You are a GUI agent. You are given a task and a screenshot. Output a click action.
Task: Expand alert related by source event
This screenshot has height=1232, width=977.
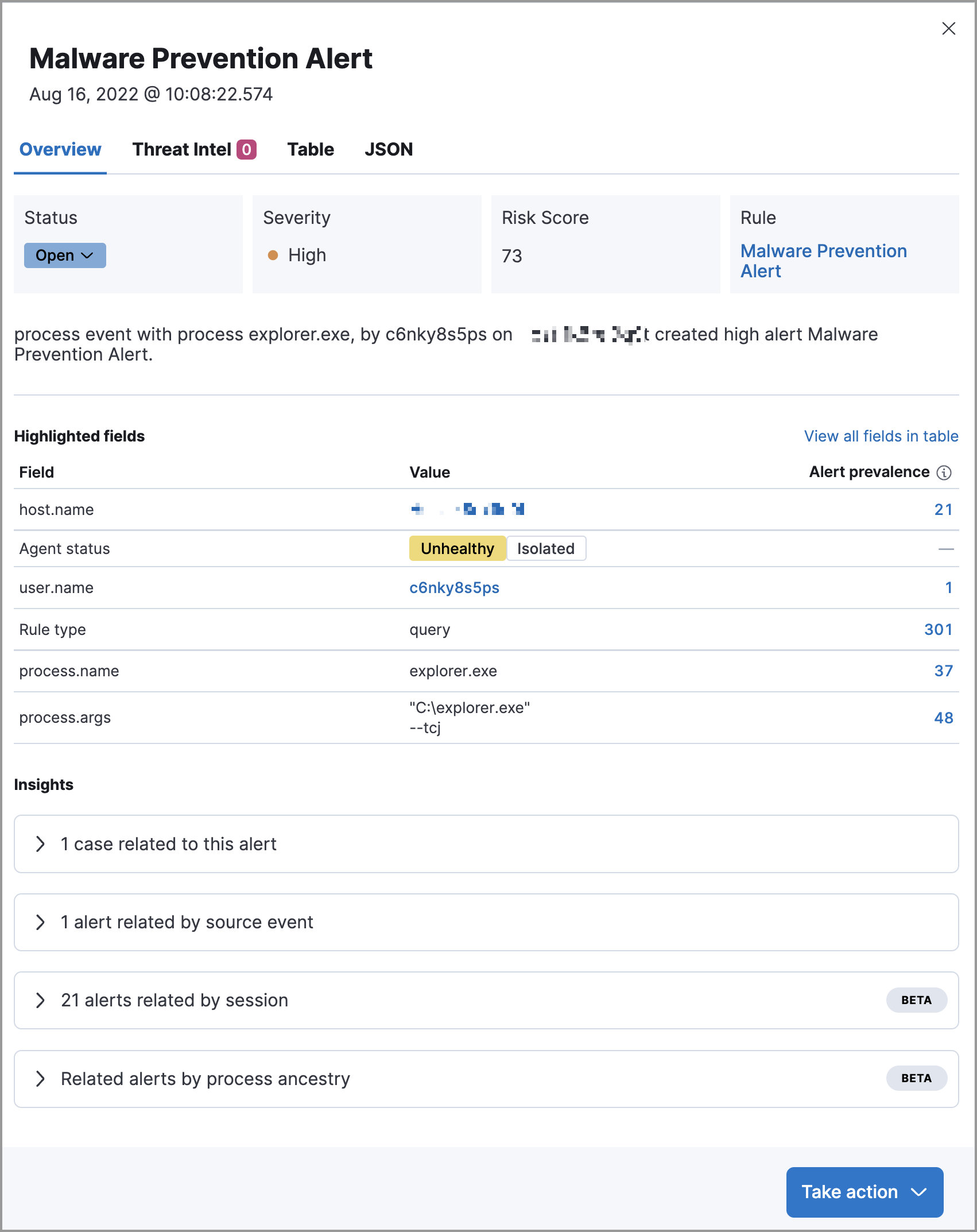(x=40, y=922)
